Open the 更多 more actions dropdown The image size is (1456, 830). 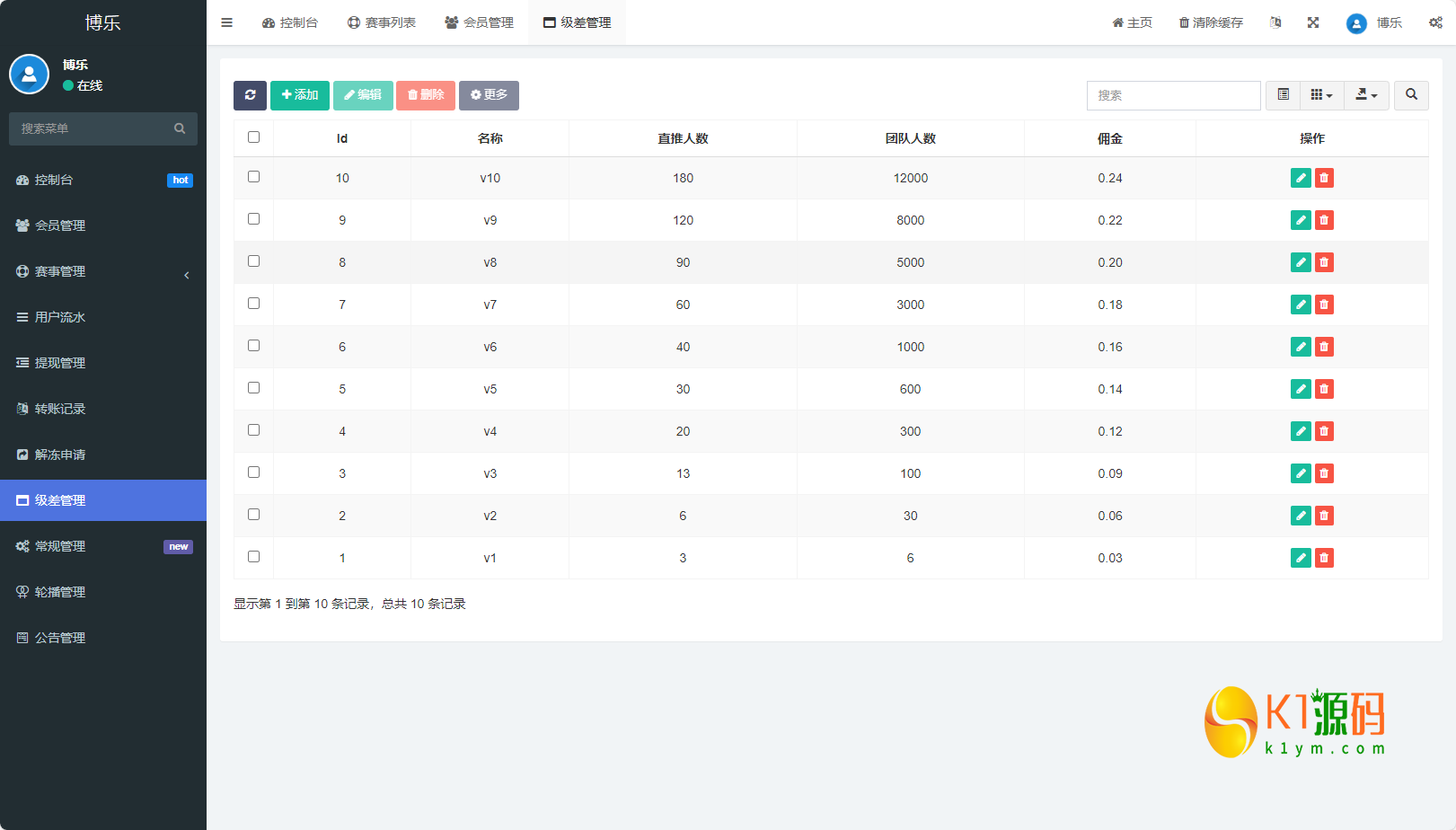[489, 95]
